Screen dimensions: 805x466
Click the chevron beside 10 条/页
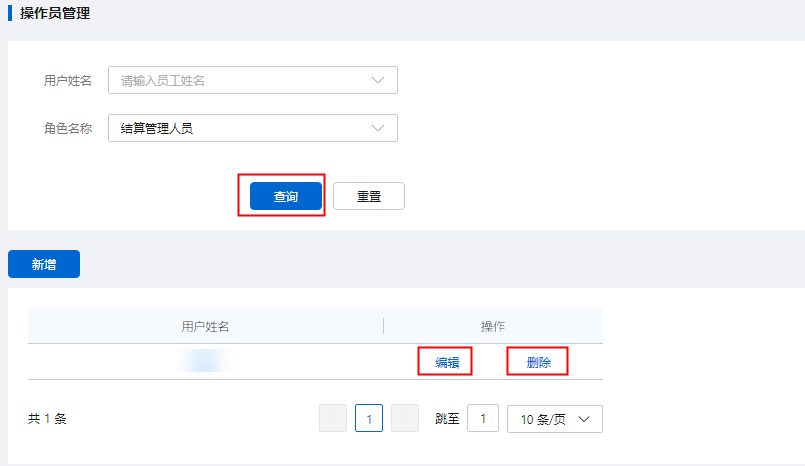coord(584,419)
